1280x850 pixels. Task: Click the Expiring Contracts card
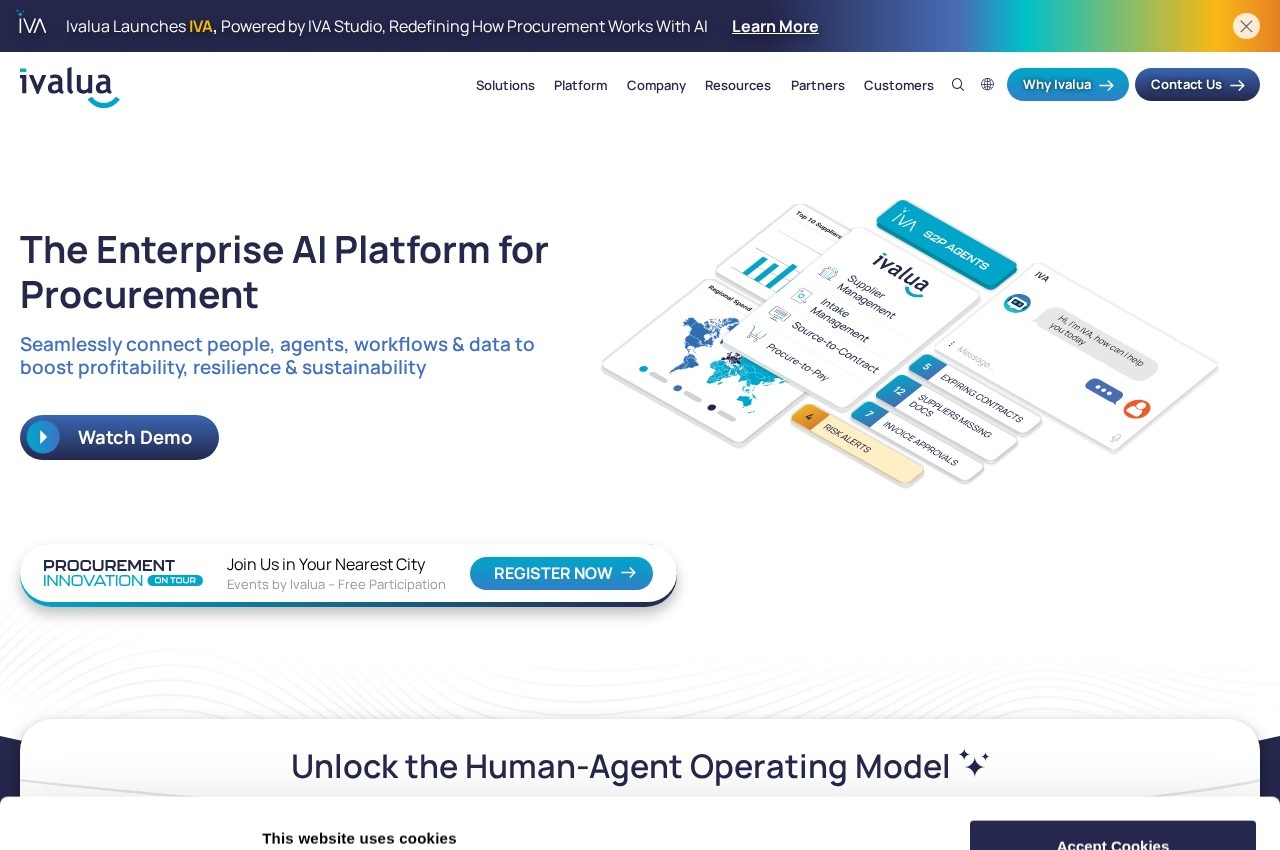click(x=975, y=395)
